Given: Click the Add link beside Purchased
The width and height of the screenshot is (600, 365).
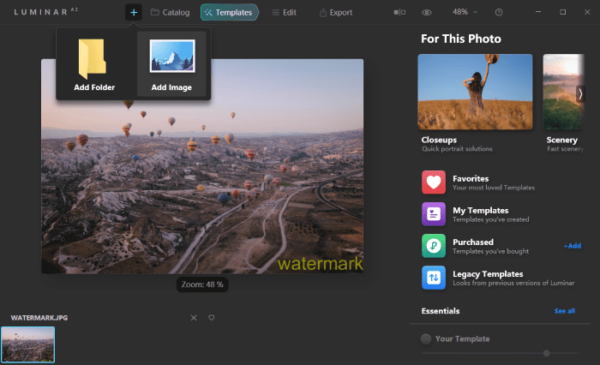Looking at the screenshot, I should (572, 246).
